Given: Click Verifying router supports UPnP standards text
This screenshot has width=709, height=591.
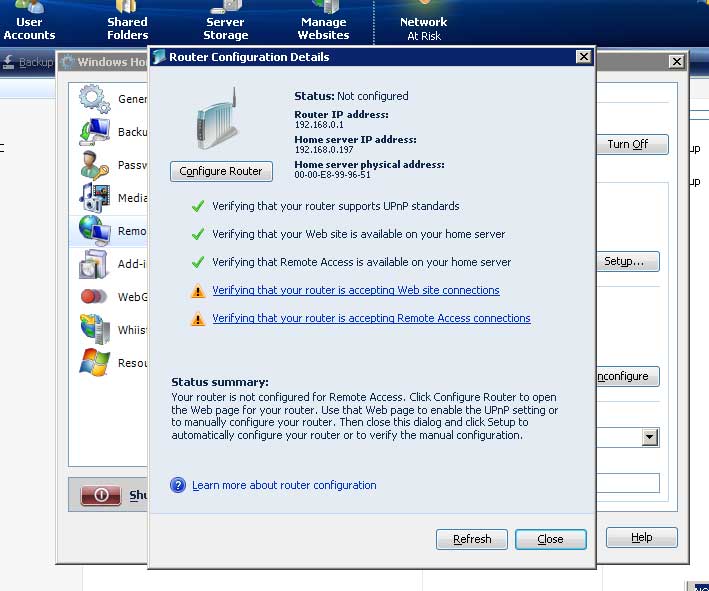Looking at the screenshot, I should click(336, 206).
